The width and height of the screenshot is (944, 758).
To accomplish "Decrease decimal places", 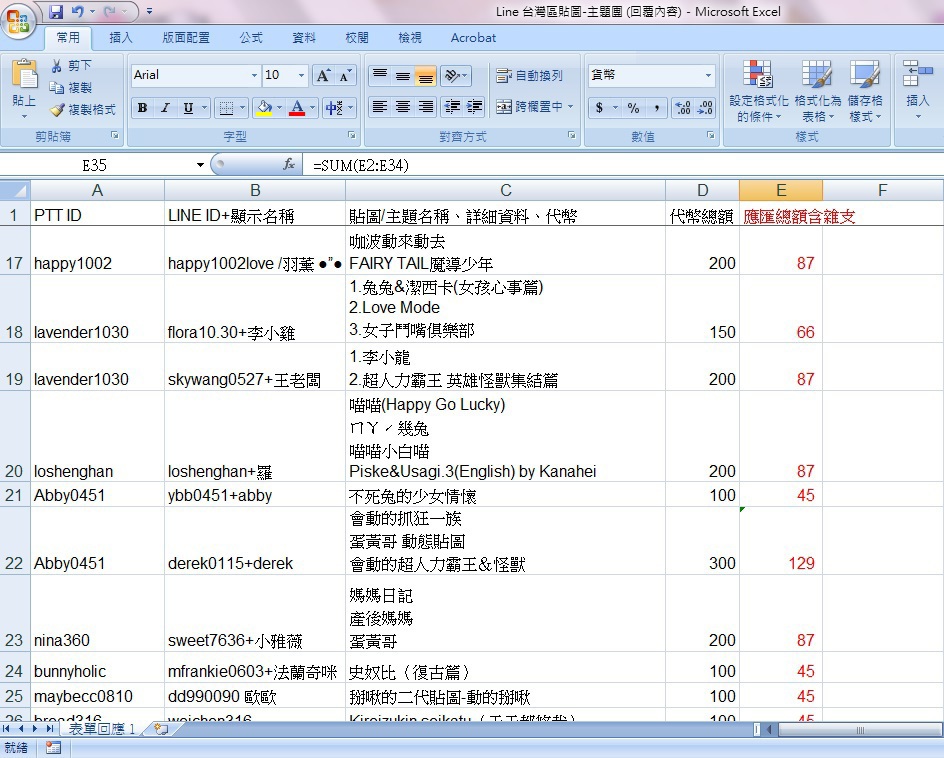I will pos(704,108).
